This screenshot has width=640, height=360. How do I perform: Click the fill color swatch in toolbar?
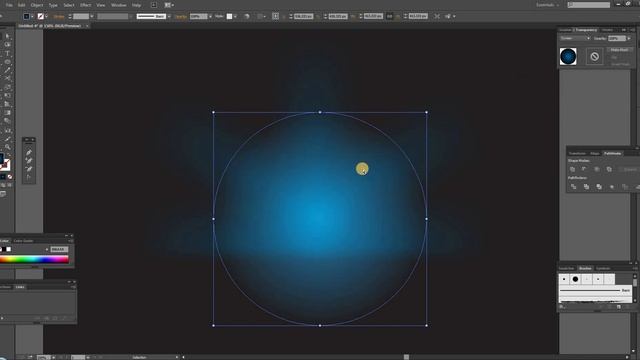pyautogui.click(x=1, y=159)
